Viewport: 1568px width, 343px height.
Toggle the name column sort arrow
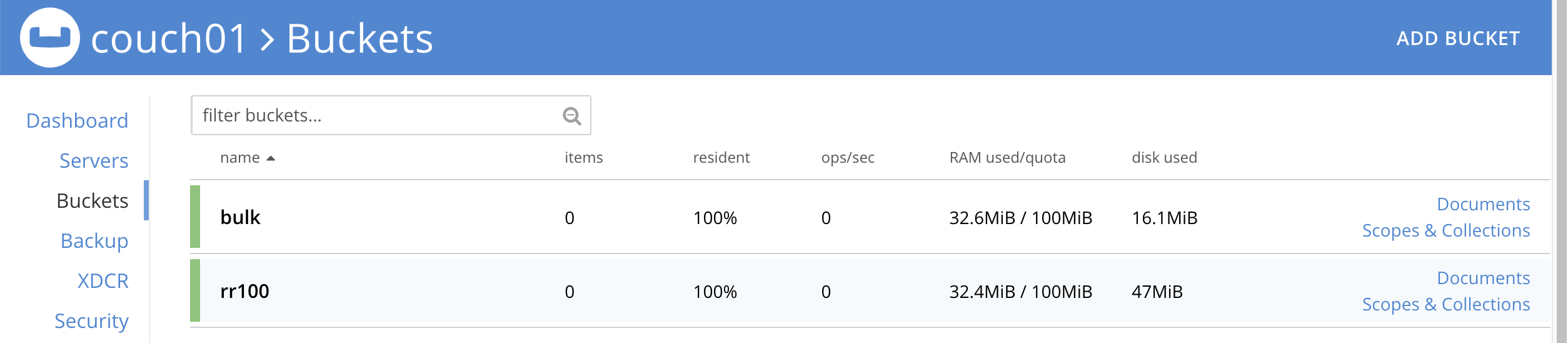click(271, 158)
